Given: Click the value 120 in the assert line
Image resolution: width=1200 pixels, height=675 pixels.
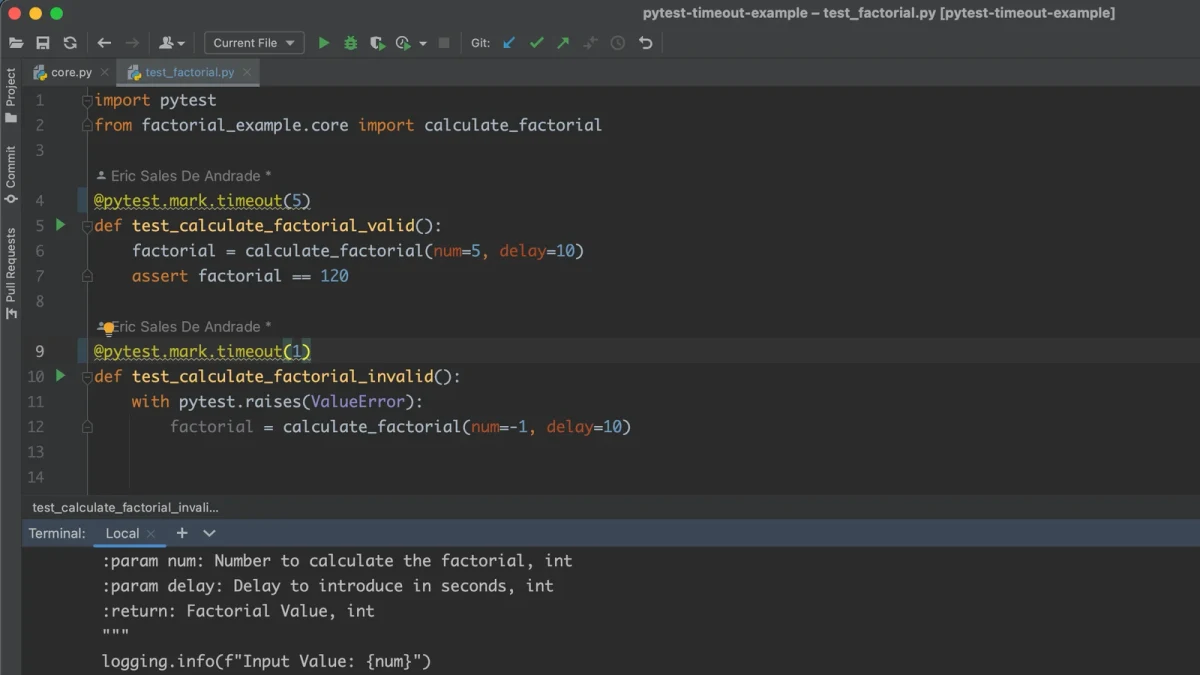Looking at the screenshot, I should pyautogui.click(x=334, y=276).
